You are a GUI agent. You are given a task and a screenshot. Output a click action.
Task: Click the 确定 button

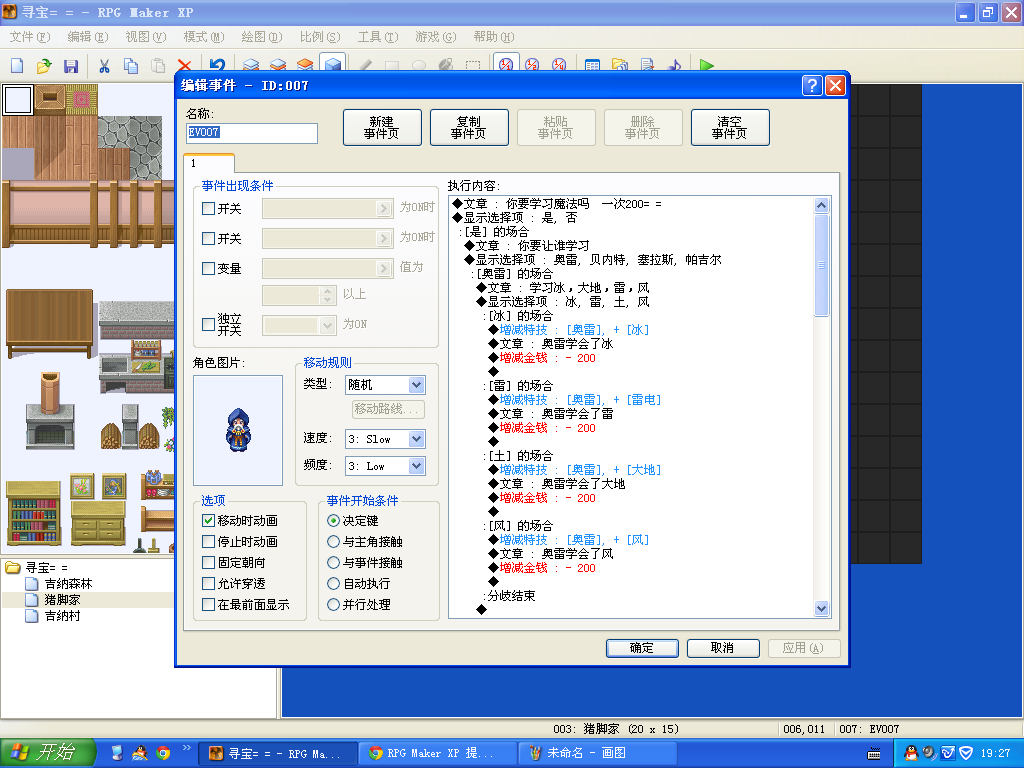point(642,648)
